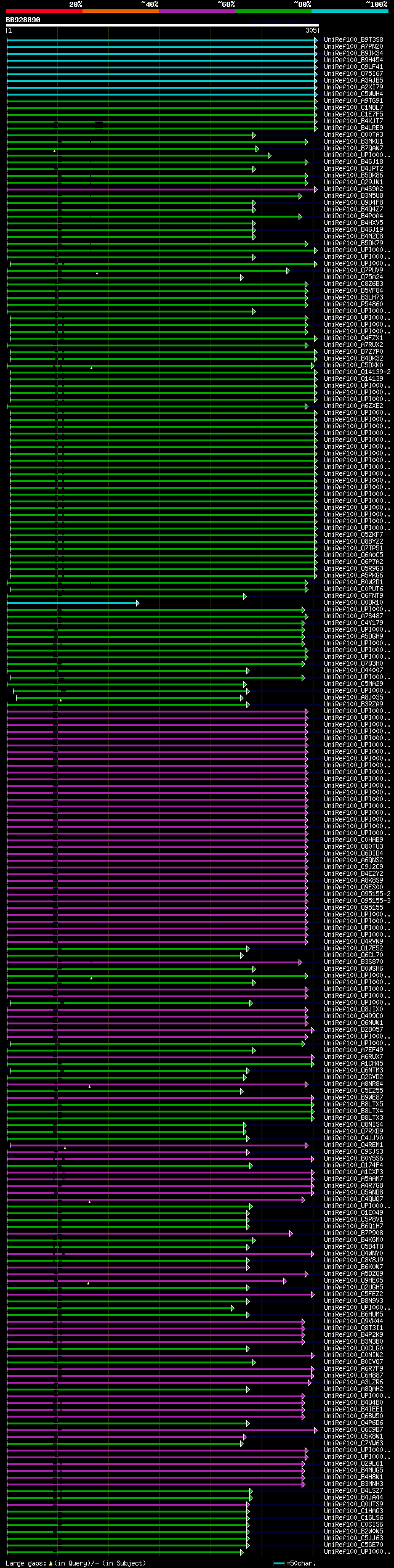Select hit label UniRef100_A4S9A2
Image resolution: width=394 pixels, height=1568 pixels.
[x=353, y=189]
